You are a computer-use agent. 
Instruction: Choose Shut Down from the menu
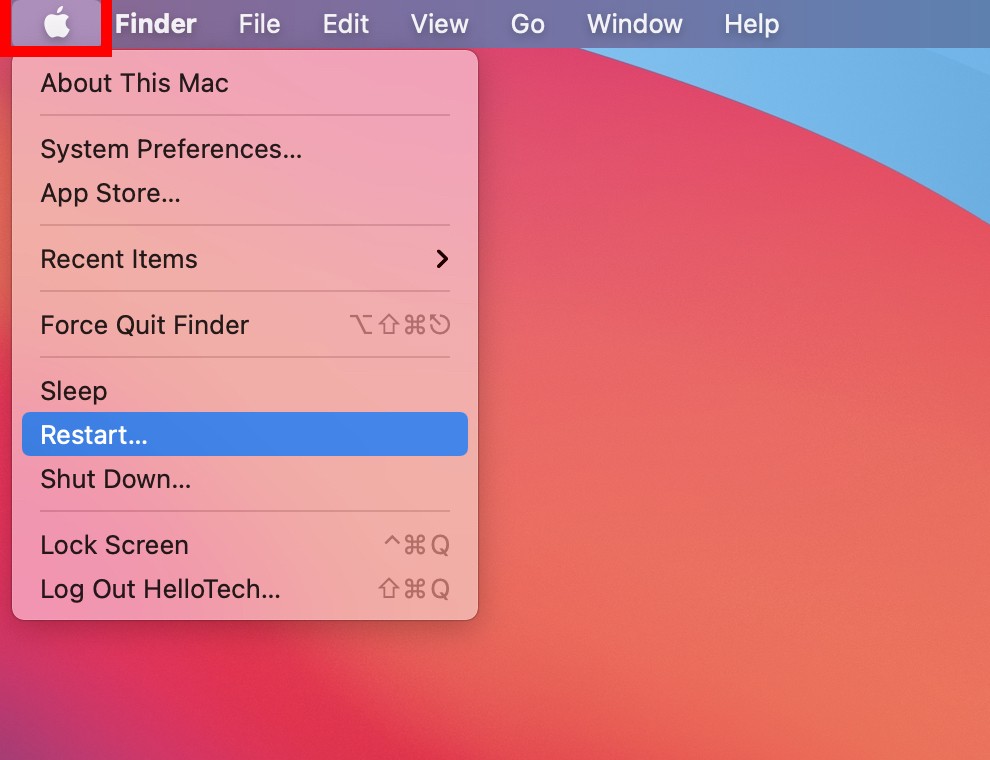115,479
